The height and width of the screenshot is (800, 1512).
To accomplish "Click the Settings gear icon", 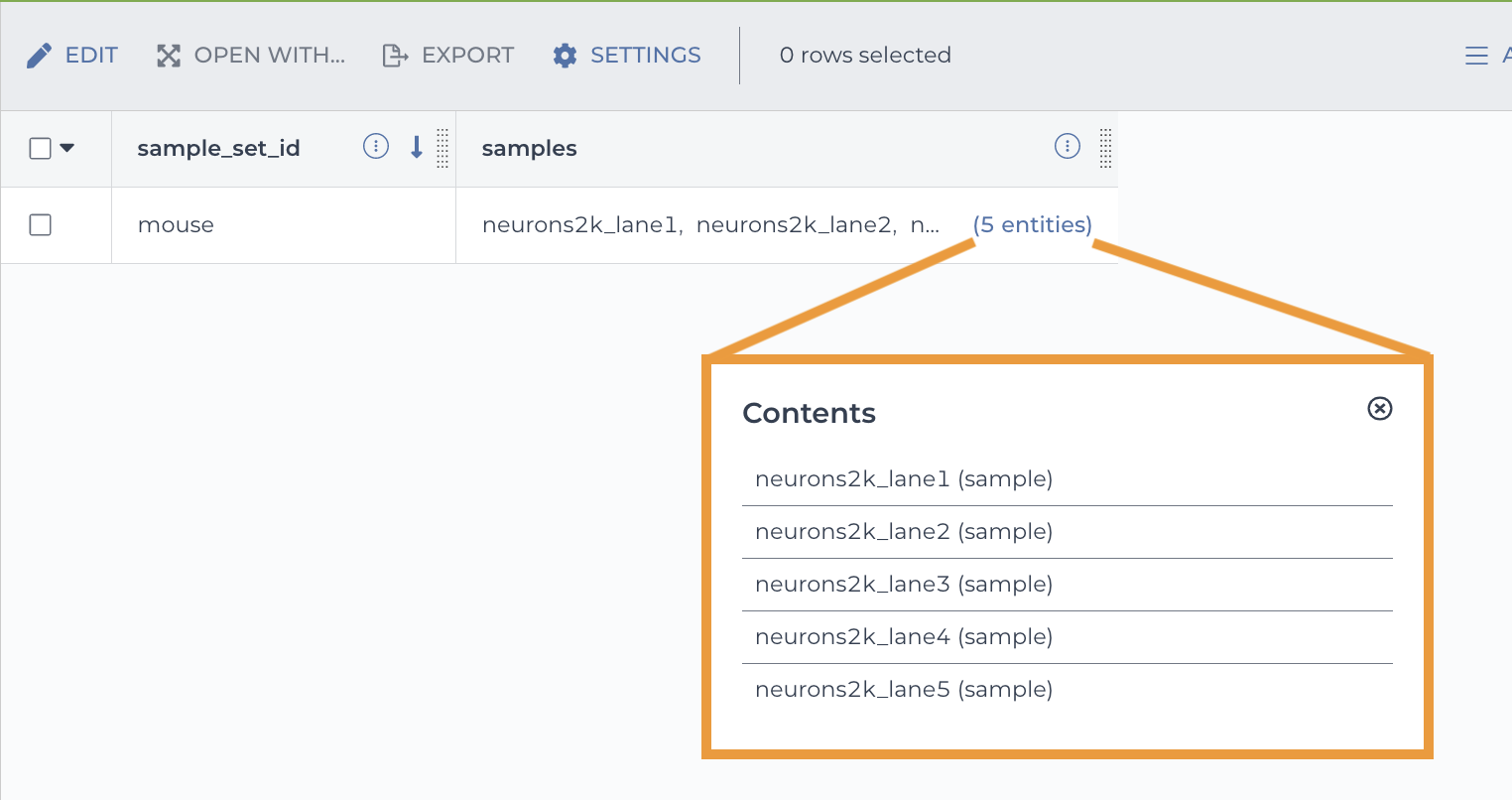I will [x=565, y=56].
